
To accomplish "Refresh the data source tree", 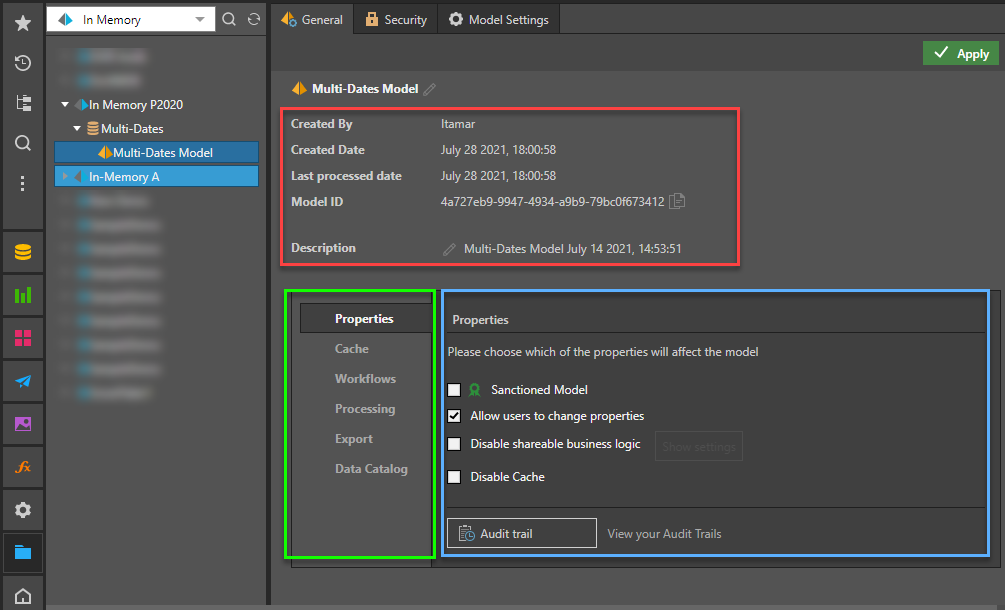I will 254,19.
